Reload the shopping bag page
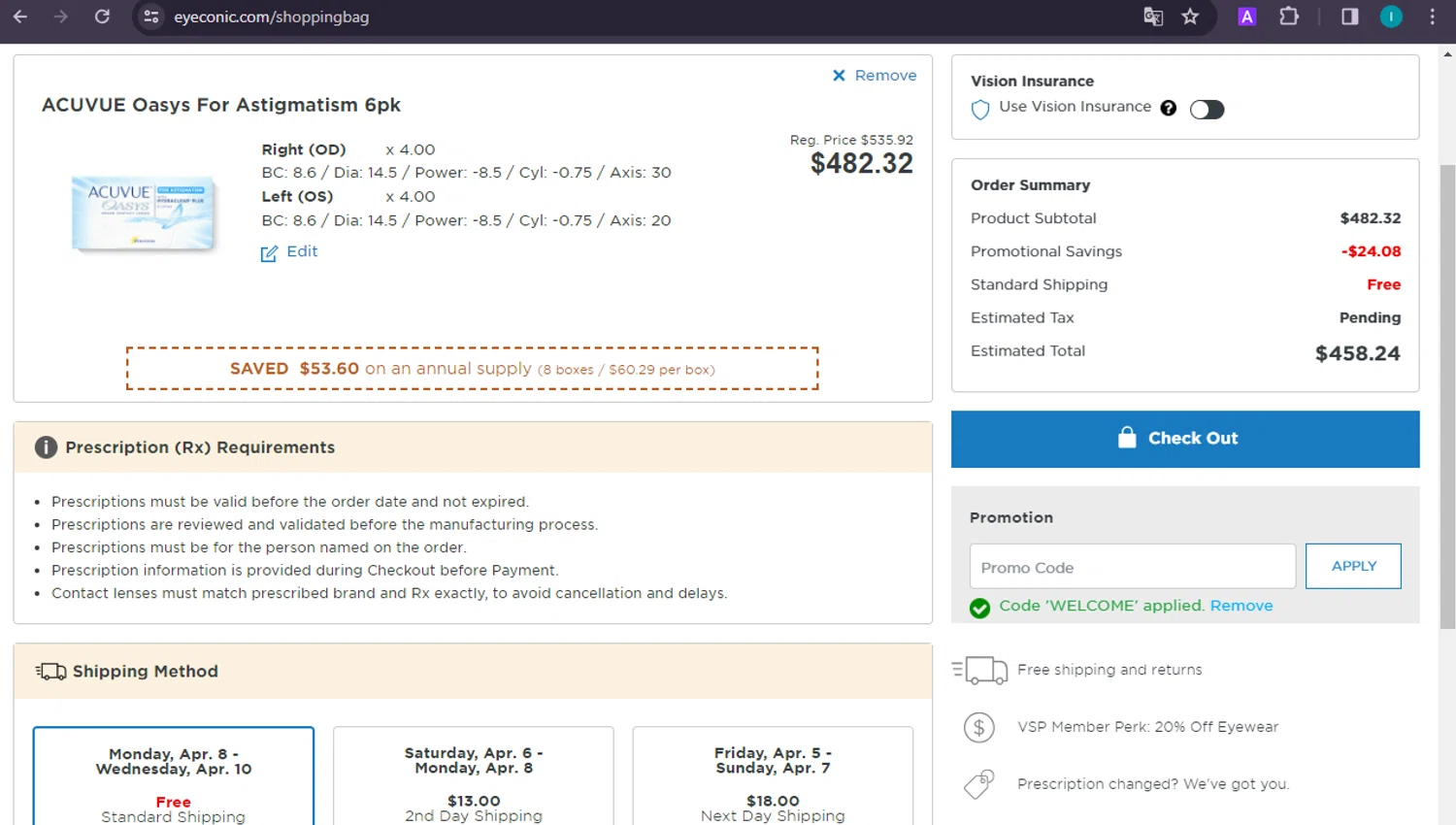The image size is (1456, 825). [102, 16]
